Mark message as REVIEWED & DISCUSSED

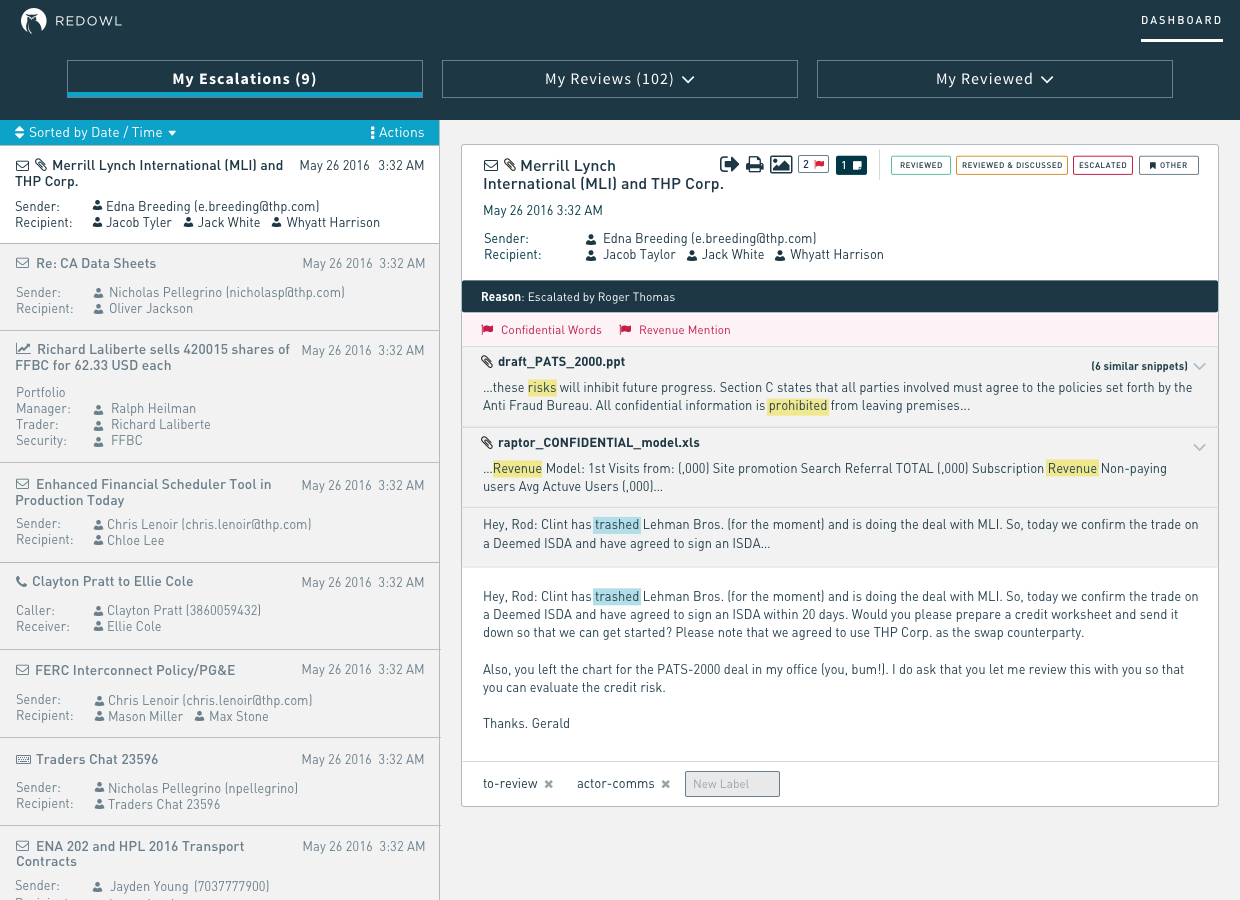(x=1012, y=165)
